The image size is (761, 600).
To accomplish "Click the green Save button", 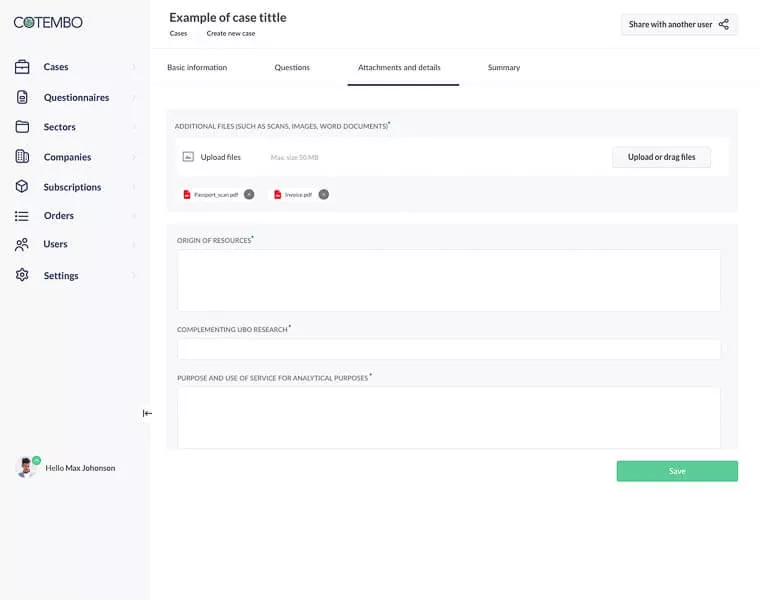I will pyautogui.click(x=677, y=471).
